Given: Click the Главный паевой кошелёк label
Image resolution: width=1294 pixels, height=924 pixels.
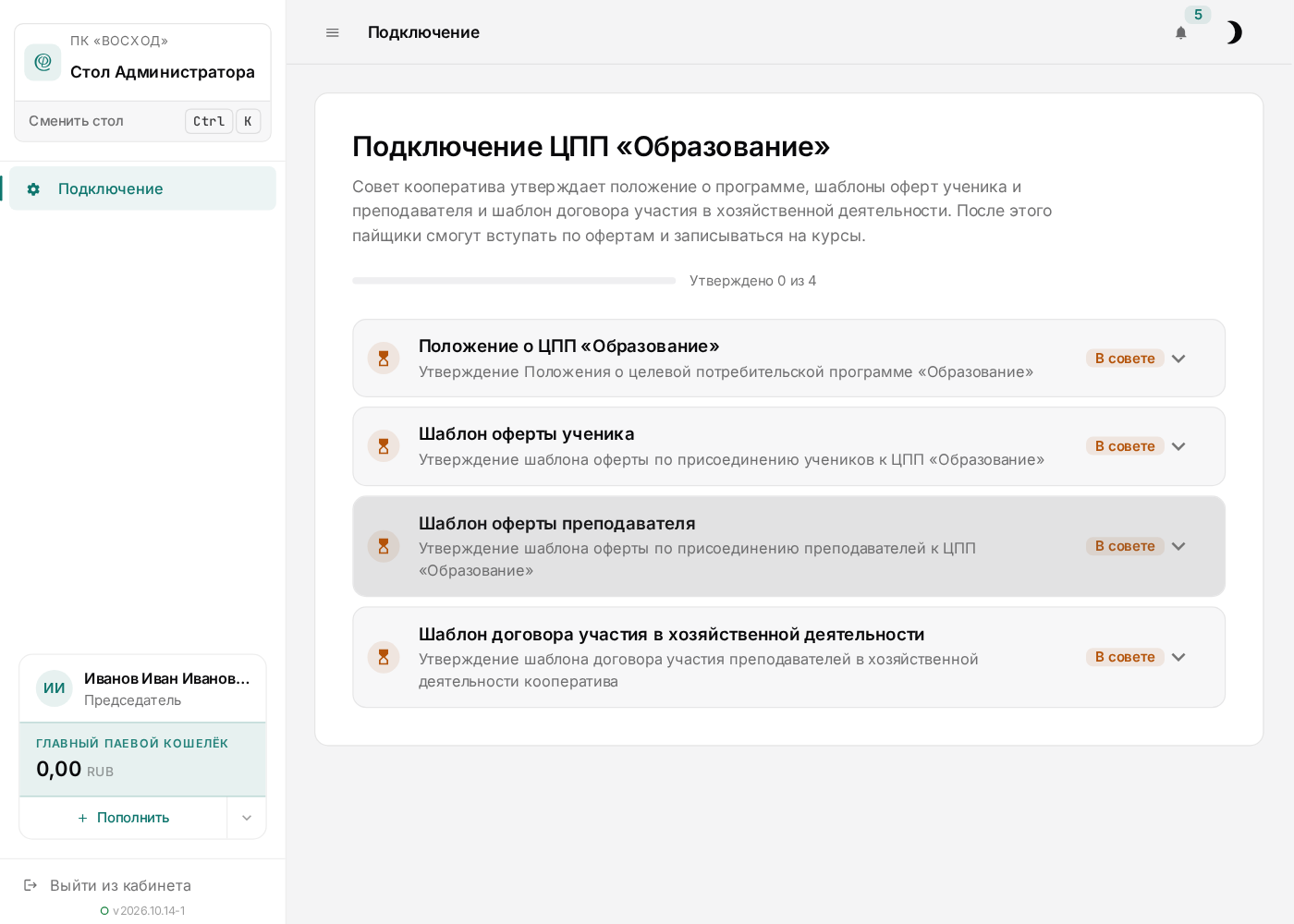Looking at the screenshot, I should click(x=132, y=744).
